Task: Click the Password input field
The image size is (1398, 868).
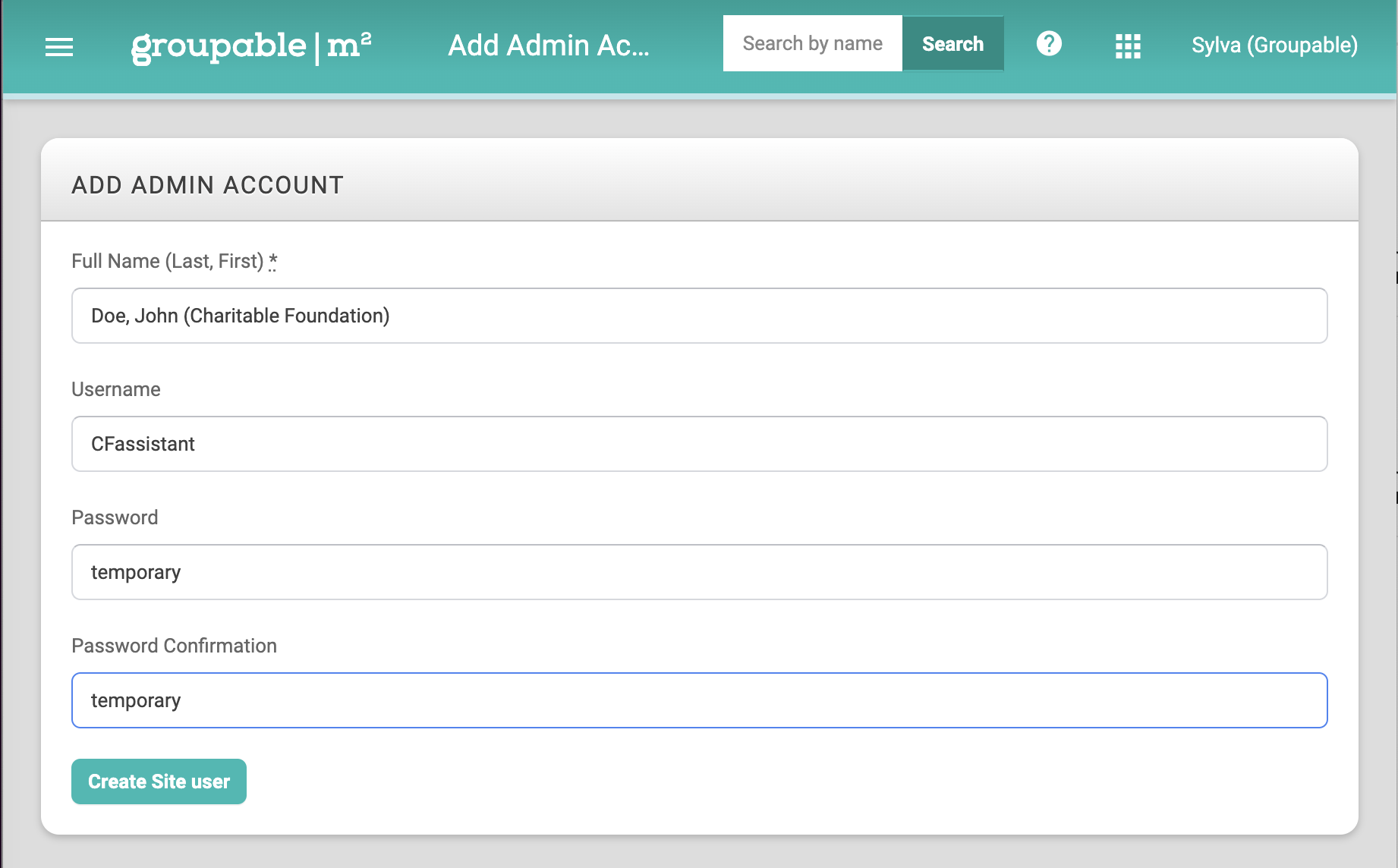Action: pos(699,572)
